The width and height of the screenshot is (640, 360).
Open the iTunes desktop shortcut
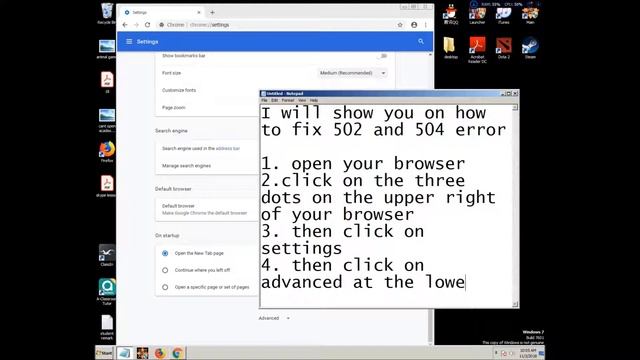point(503,15)
